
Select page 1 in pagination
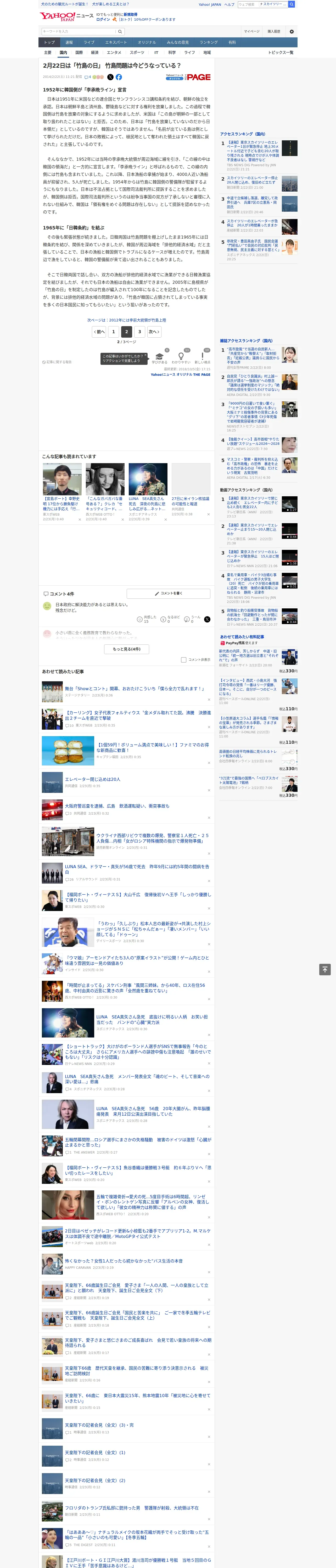coord(113,332)
